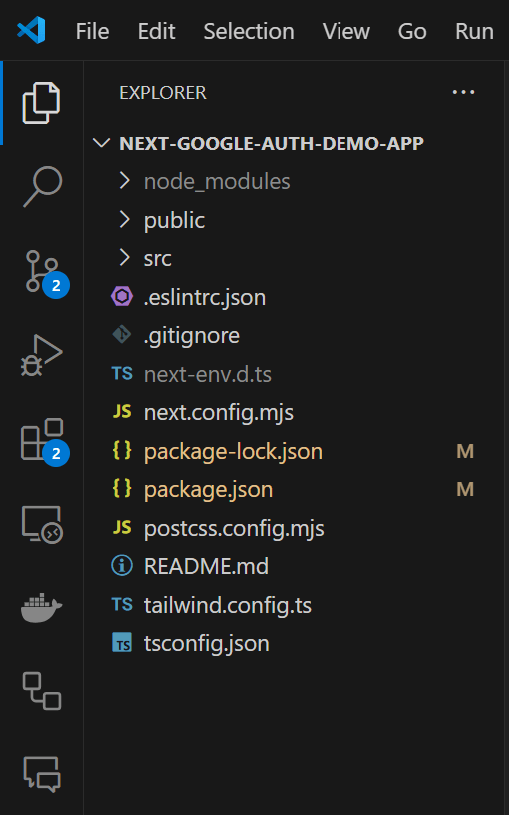This screenshot has height=815, width=509.
Task: Open the Run and Debug view
Action: point(42,356)
